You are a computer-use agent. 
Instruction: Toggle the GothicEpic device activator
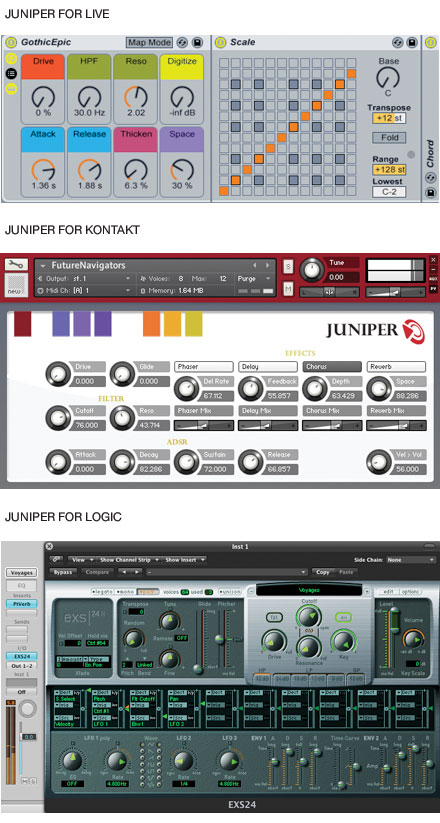(11, 42)
